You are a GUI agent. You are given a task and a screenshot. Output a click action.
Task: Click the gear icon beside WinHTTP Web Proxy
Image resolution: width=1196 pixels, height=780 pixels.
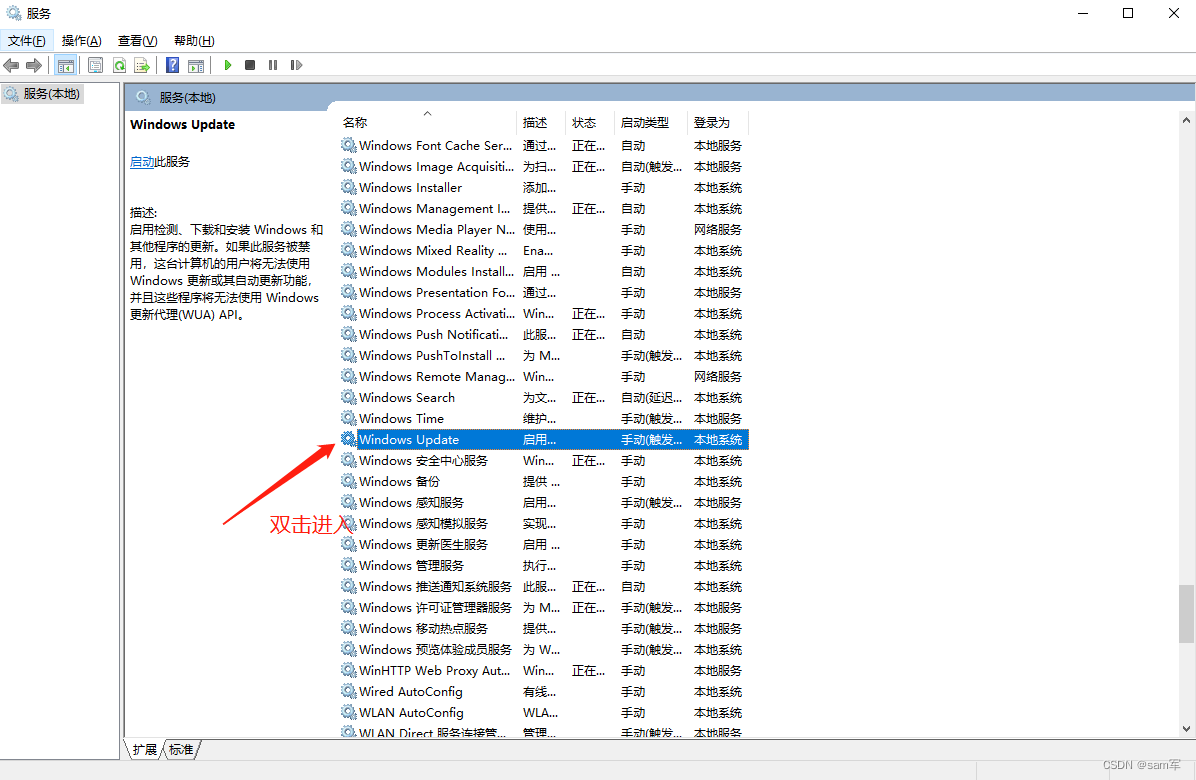[349, 670]
